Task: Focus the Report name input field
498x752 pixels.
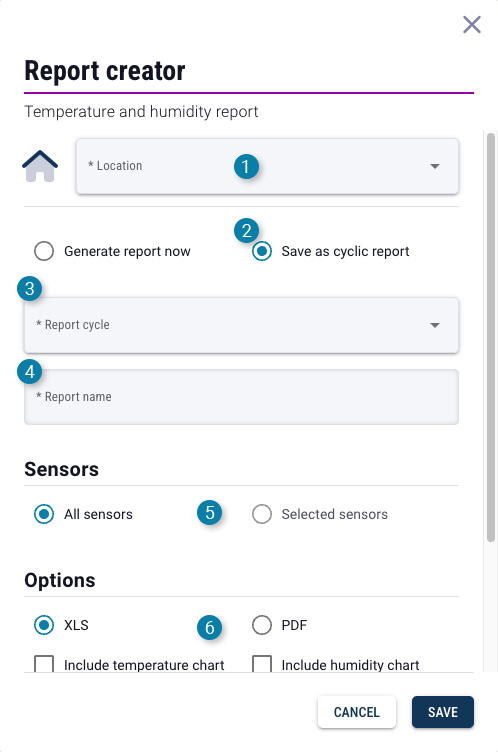Action: (241, 397)
